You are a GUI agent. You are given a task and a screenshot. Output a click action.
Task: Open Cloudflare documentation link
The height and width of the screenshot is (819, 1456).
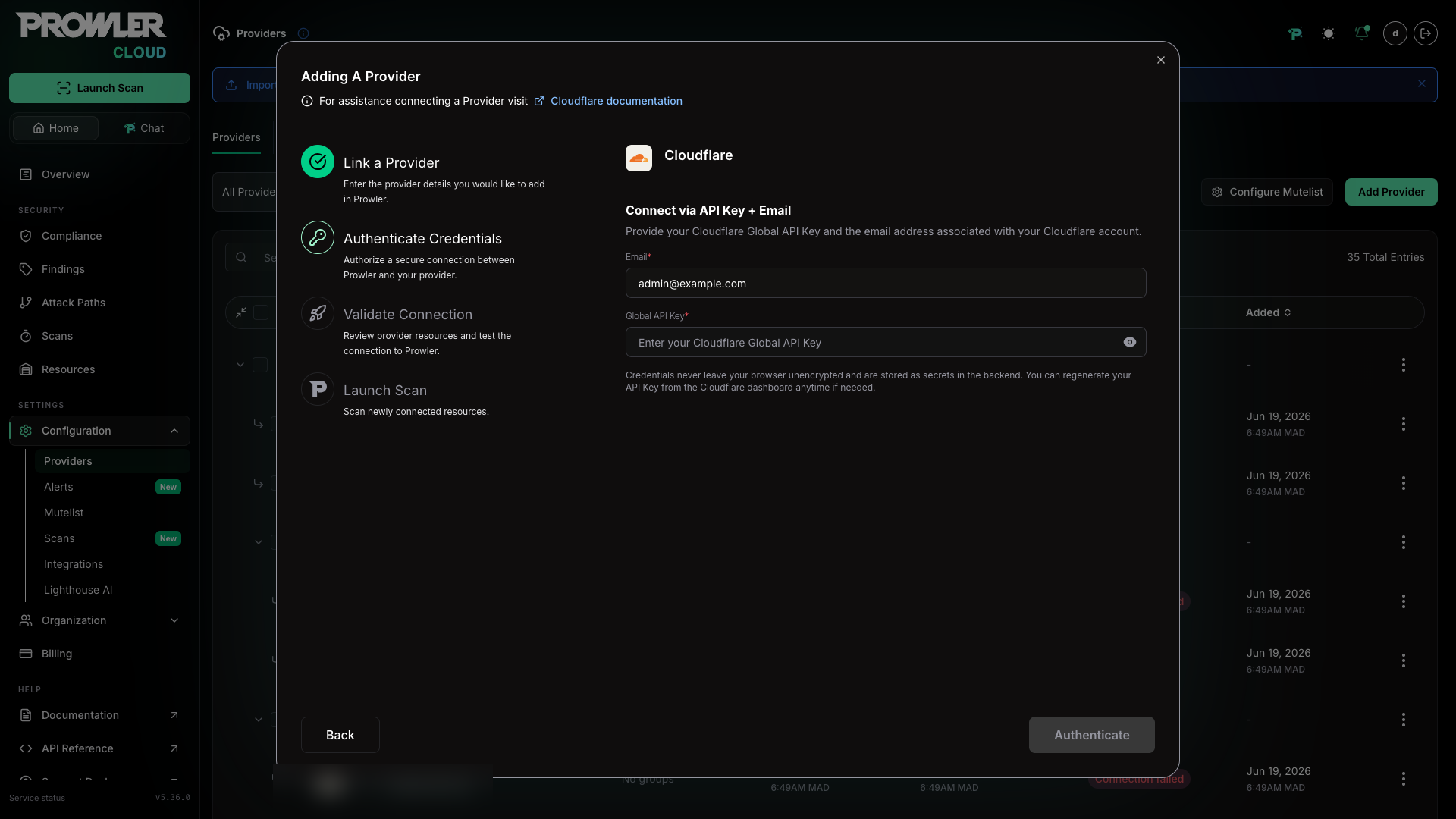coord(617,101)
